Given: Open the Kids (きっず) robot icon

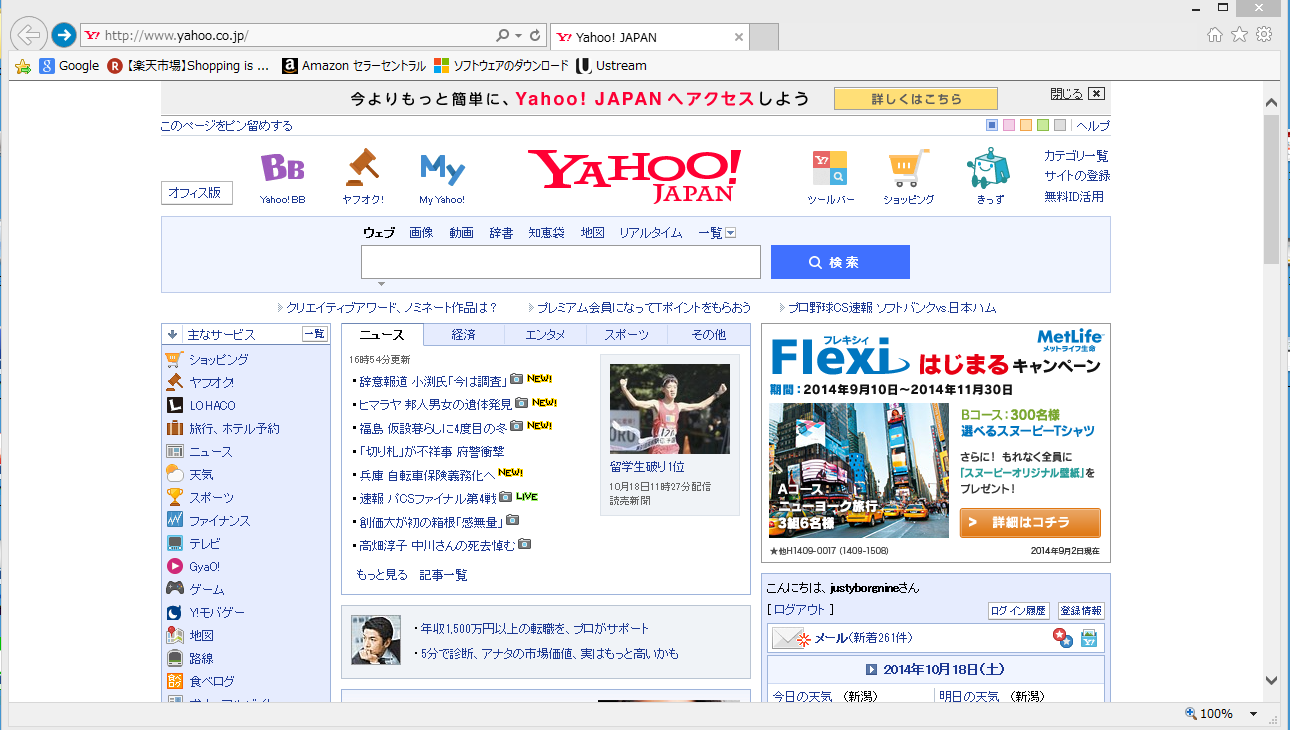Looking at the screenshot, I should pyautogui.click(x=989, y=169).
